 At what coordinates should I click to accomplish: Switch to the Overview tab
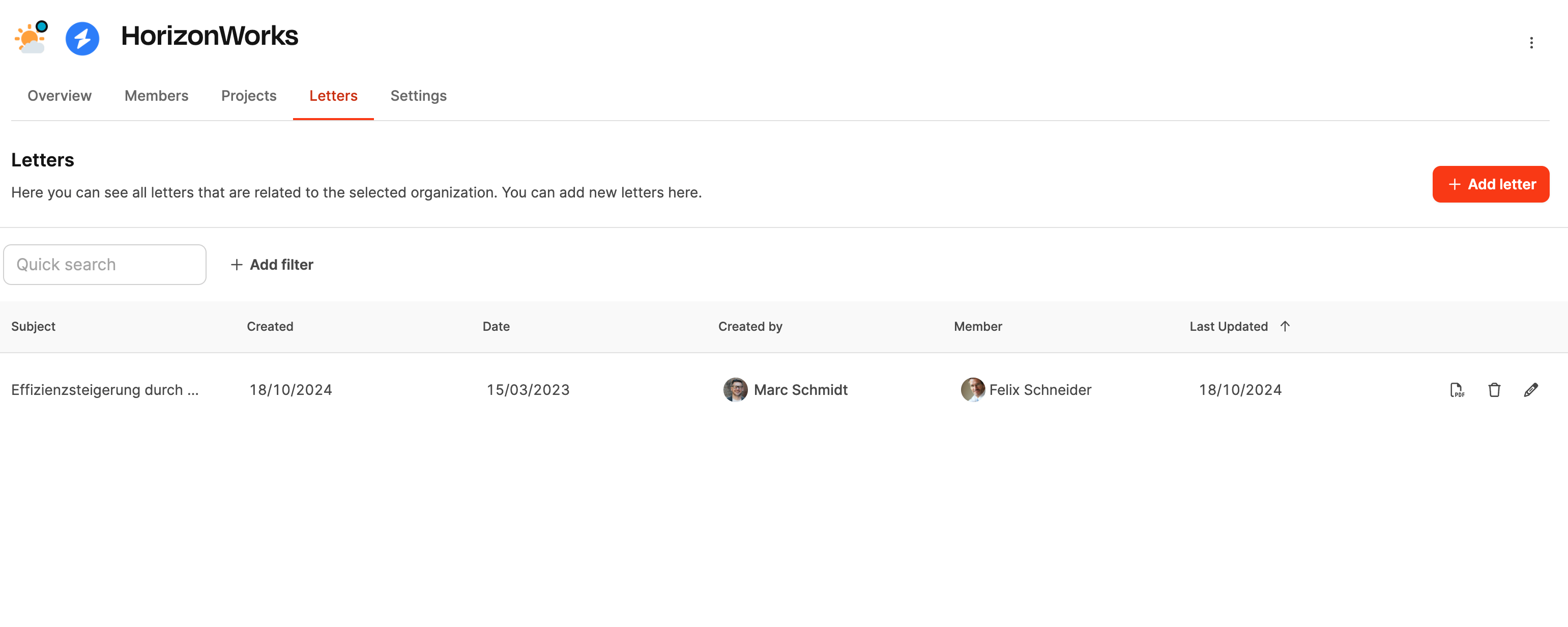(59, 96)
